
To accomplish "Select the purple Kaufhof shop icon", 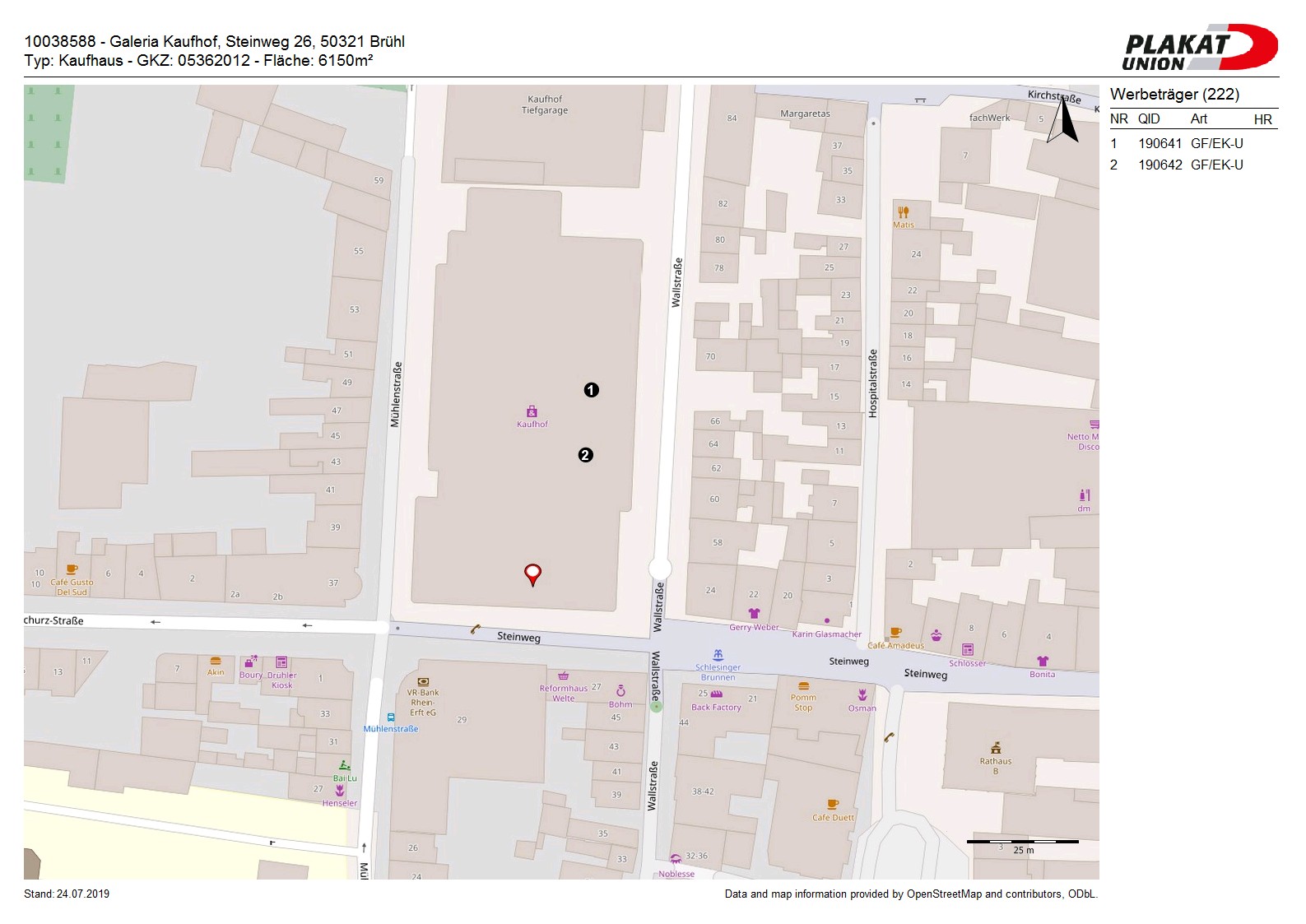I will (532, 411).
